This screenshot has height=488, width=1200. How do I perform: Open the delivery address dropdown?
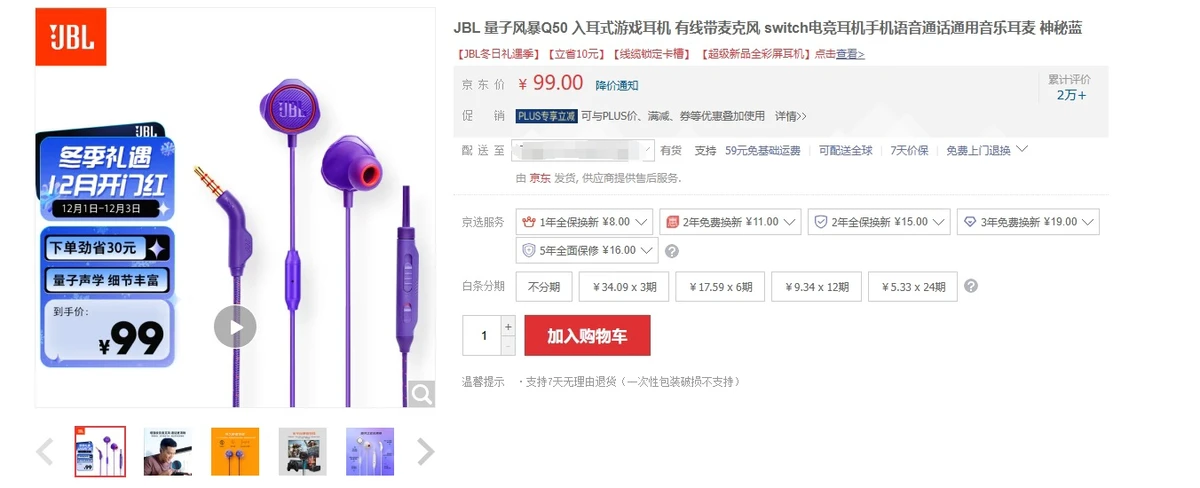(x=582, y=150)
